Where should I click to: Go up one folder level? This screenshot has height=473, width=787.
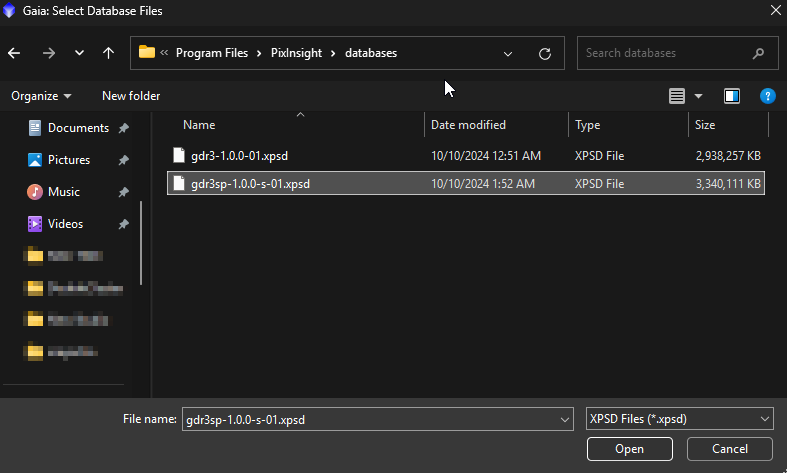[108, 53]
